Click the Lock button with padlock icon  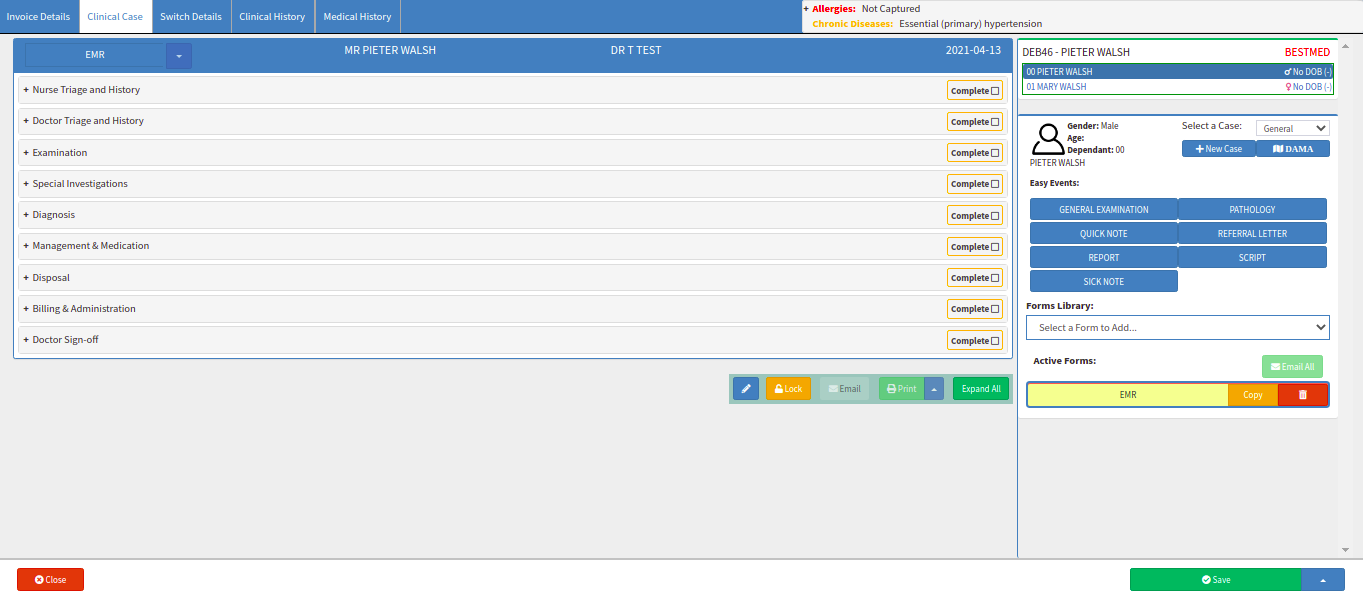coord(788,389)
